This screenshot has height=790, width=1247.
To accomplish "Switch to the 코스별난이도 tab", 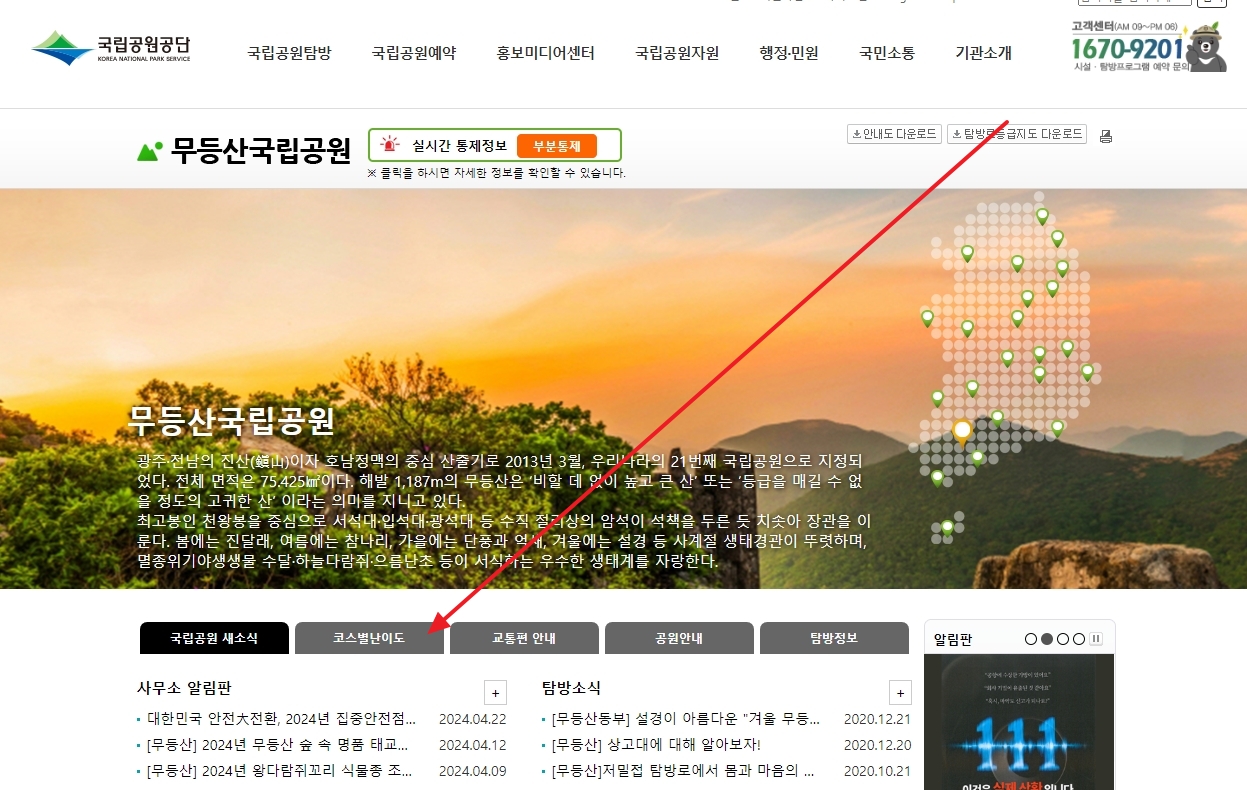I will [369, 638].
